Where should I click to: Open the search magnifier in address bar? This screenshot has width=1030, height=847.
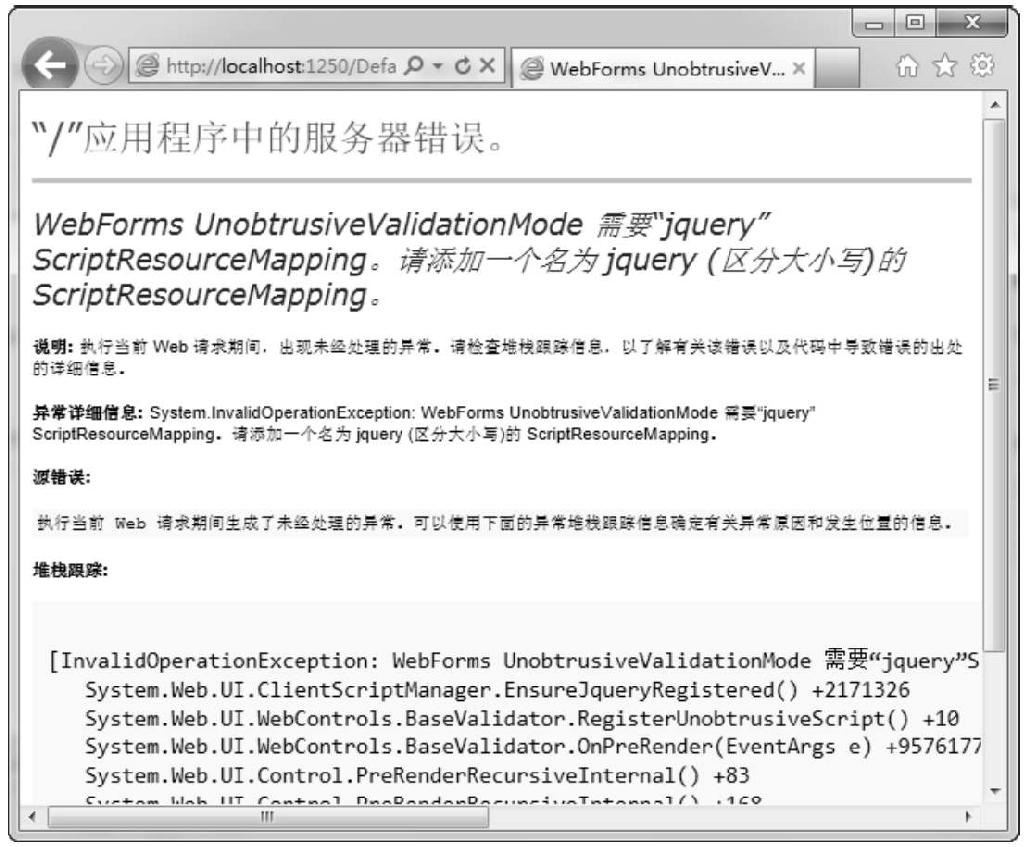point(414,66)
